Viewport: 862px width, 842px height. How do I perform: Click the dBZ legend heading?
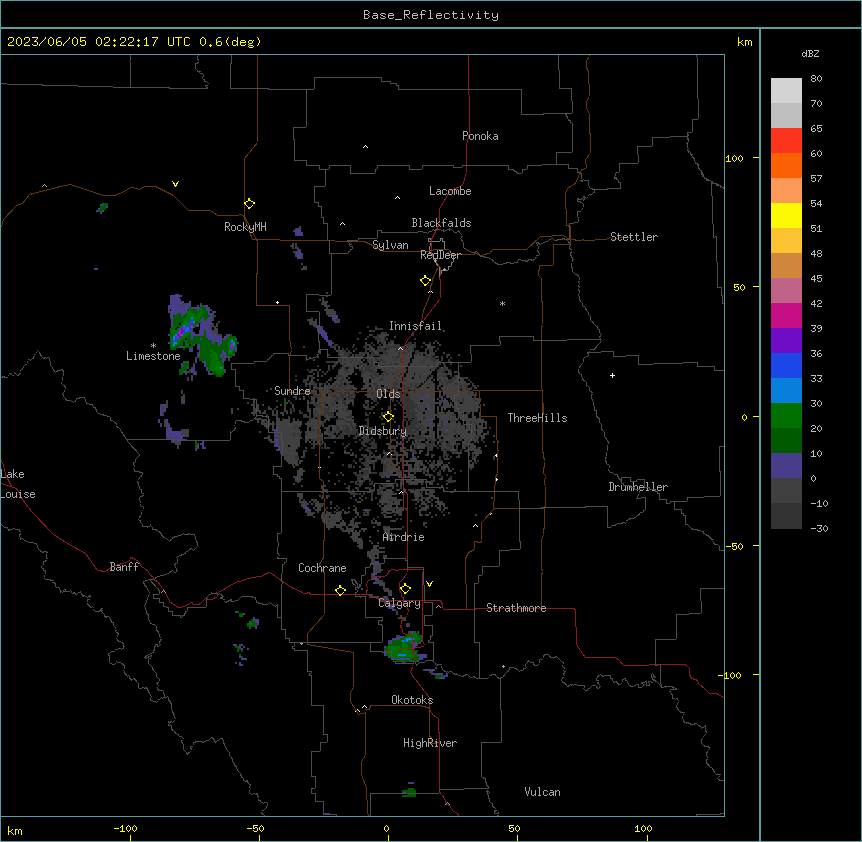(x=810, y=53)
